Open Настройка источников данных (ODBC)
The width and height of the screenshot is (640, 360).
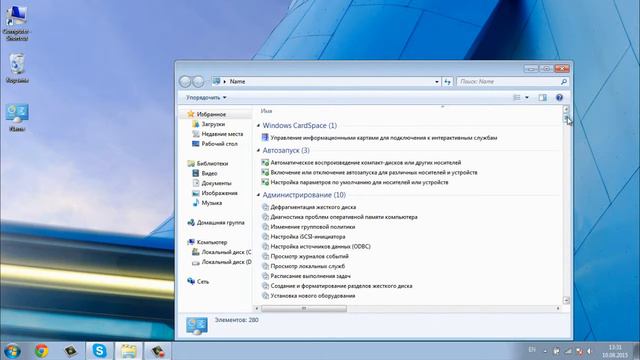pyautogui.click(x=316, y=247)
